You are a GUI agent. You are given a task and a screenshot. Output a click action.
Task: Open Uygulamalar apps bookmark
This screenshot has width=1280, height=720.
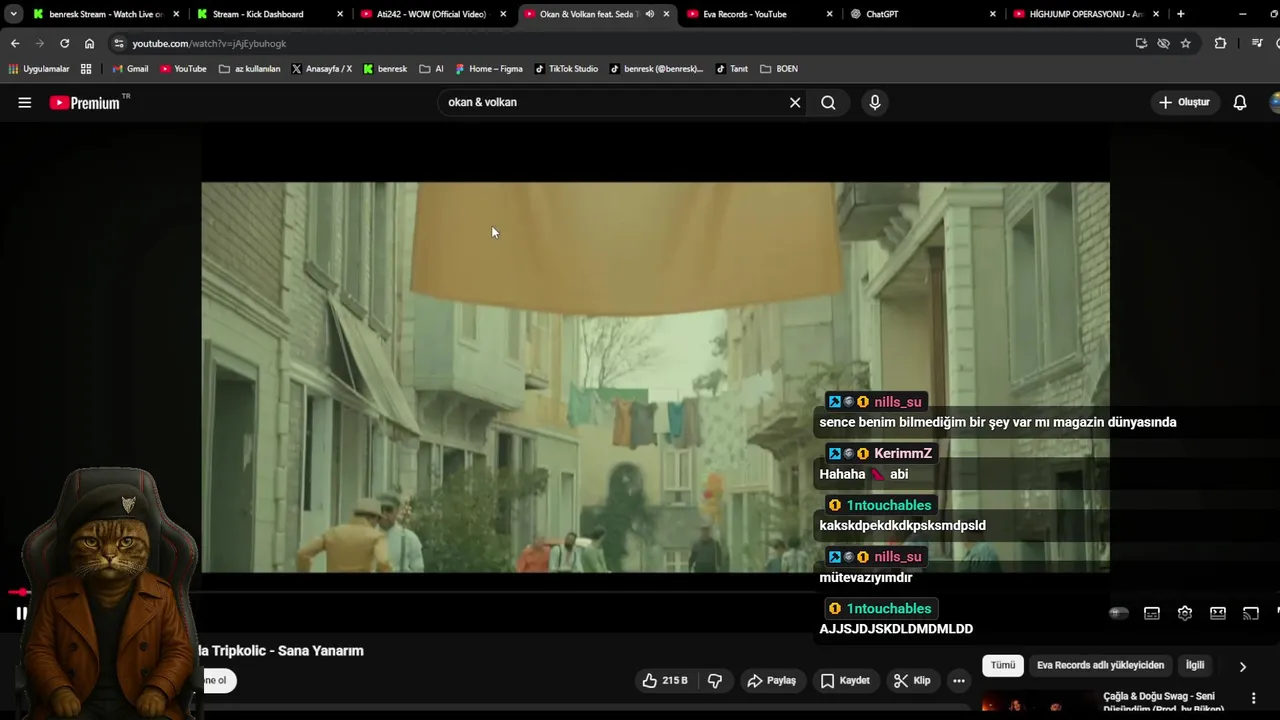click(x=39, y=69)
